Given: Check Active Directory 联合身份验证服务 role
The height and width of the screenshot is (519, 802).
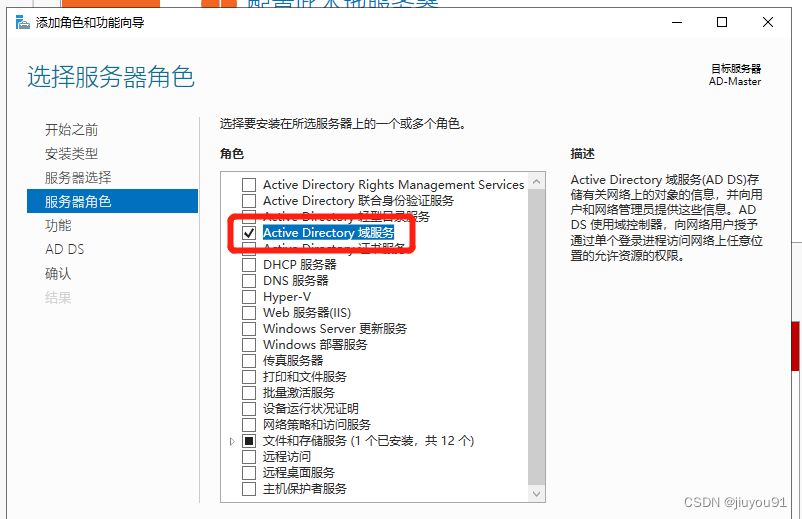Looking at the screenshot, I should pos(249,200).
